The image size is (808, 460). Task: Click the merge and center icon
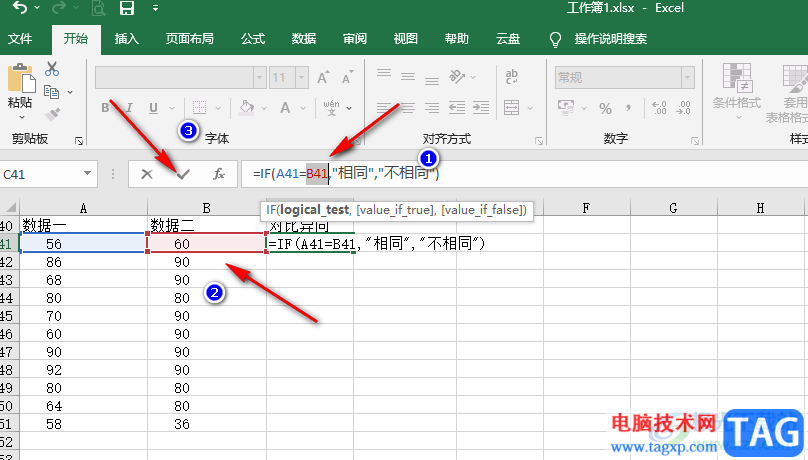[x=512, y=108]
